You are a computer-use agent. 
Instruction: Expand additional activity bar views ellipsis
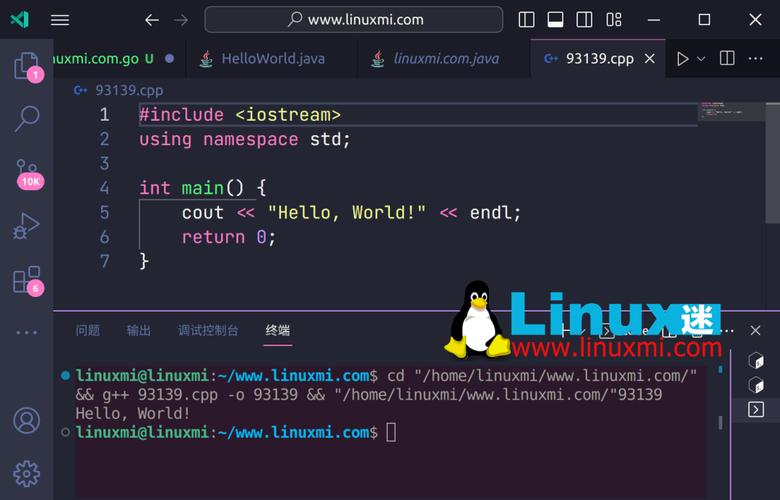click(26, 331)
